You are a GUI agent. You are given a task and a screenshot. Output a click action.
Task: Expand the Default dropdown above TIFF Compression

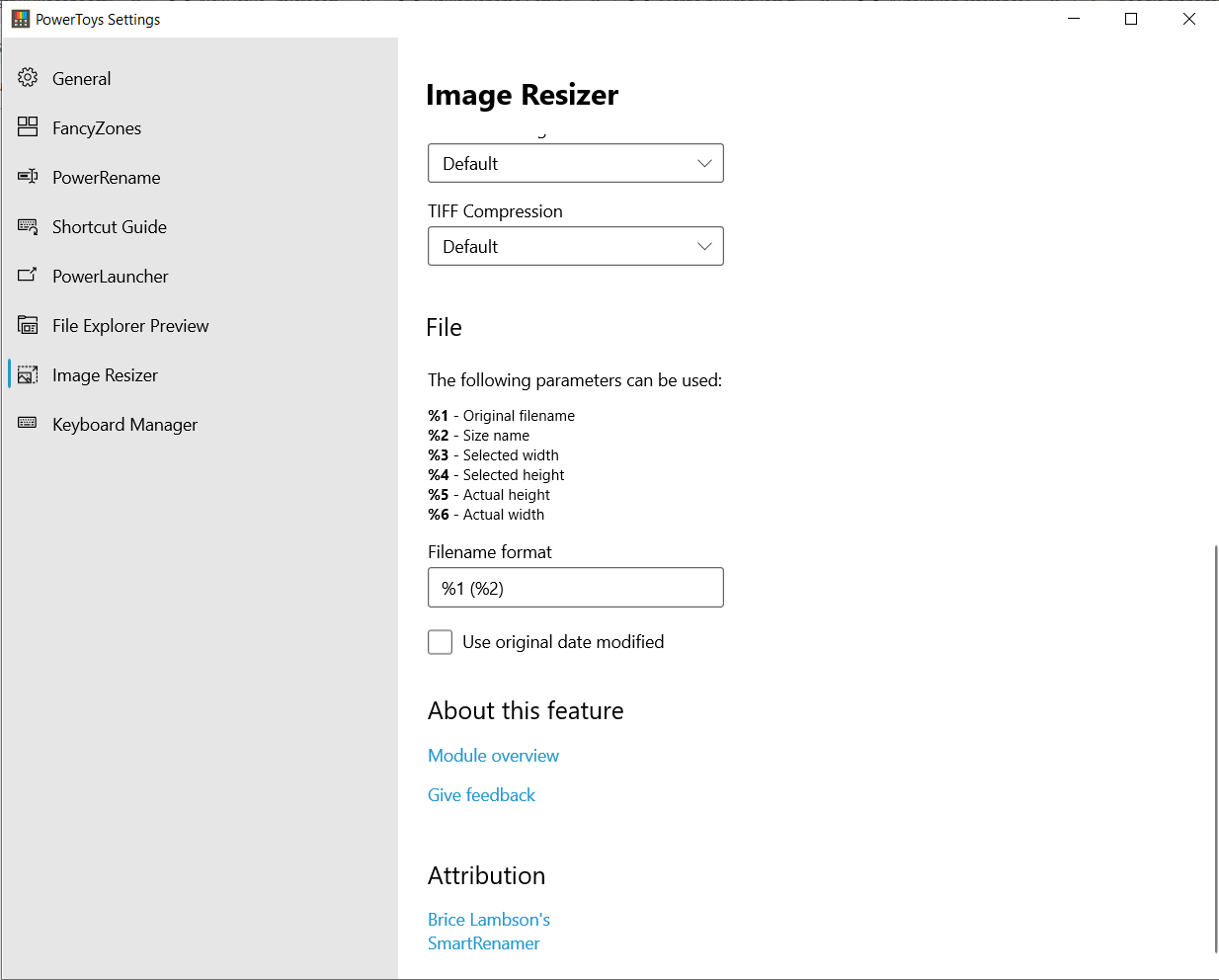pos(576,163)
